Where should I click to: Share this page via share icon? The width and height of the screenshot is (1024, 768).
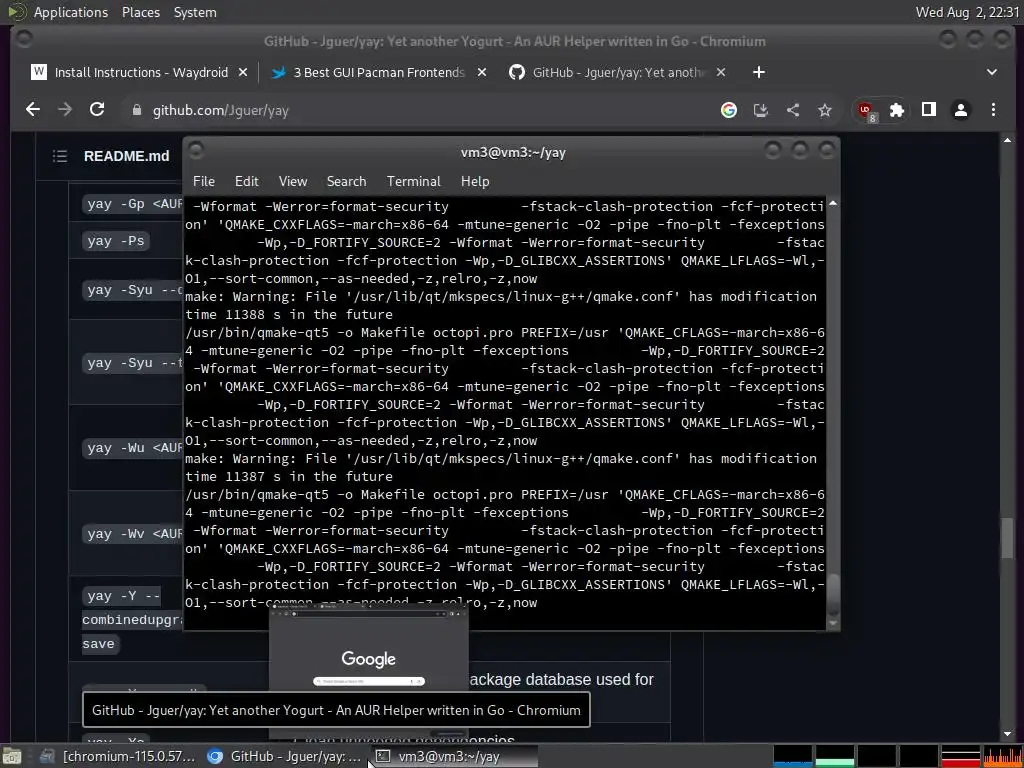[793, 110]
